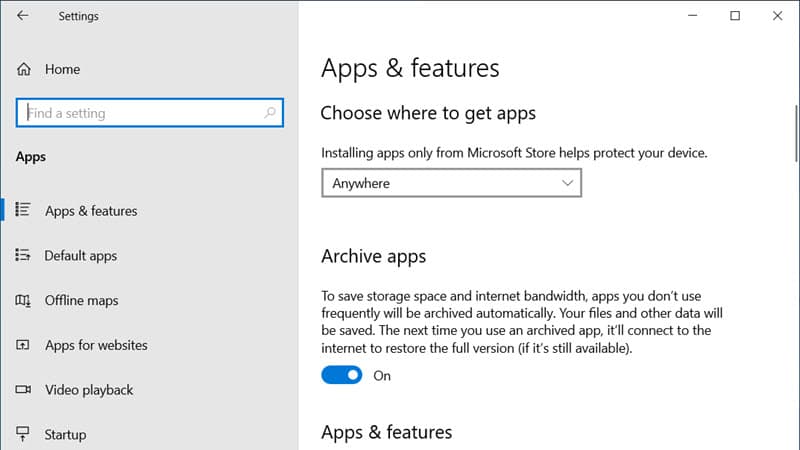Select 'Apps & features' text in sidebar
The width and height of the screenshot is (800, 450).
pos(91,211)
